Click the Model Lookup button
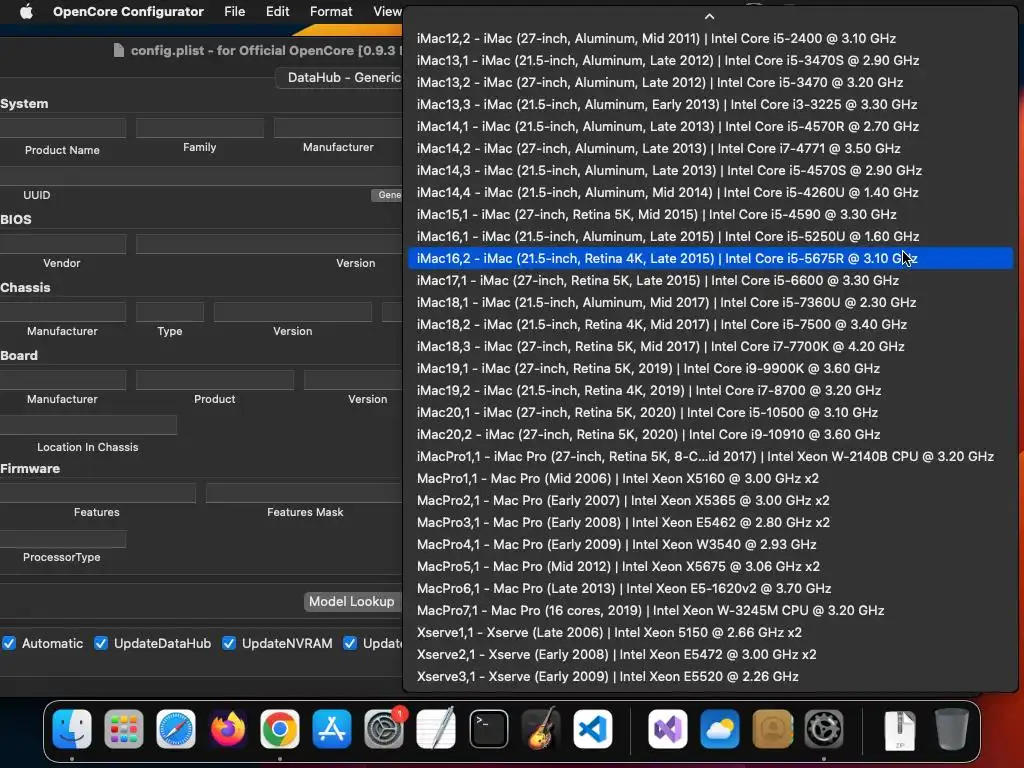The width and height of the screenshot is (1024, 768). click(353, 601)
